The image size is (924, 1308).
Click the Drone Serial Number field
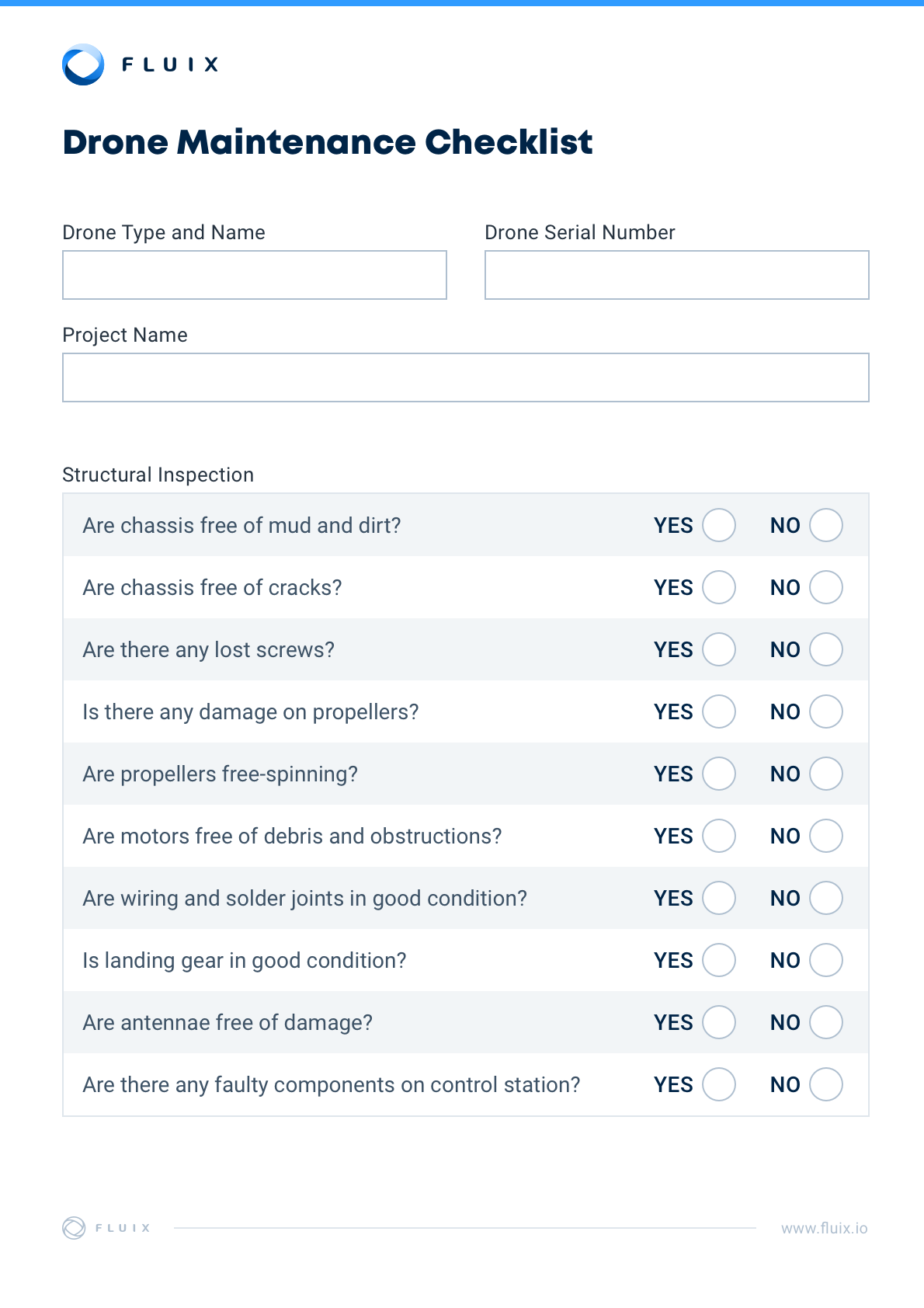(676, 275)
